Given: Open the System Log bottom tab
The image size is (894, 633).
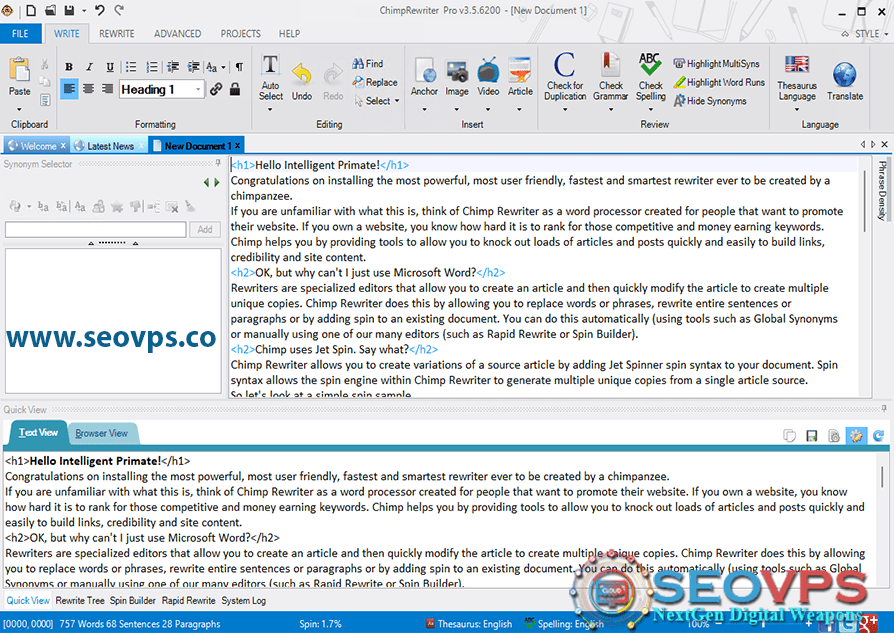Looking at the screenshot, I should (243, 600).
